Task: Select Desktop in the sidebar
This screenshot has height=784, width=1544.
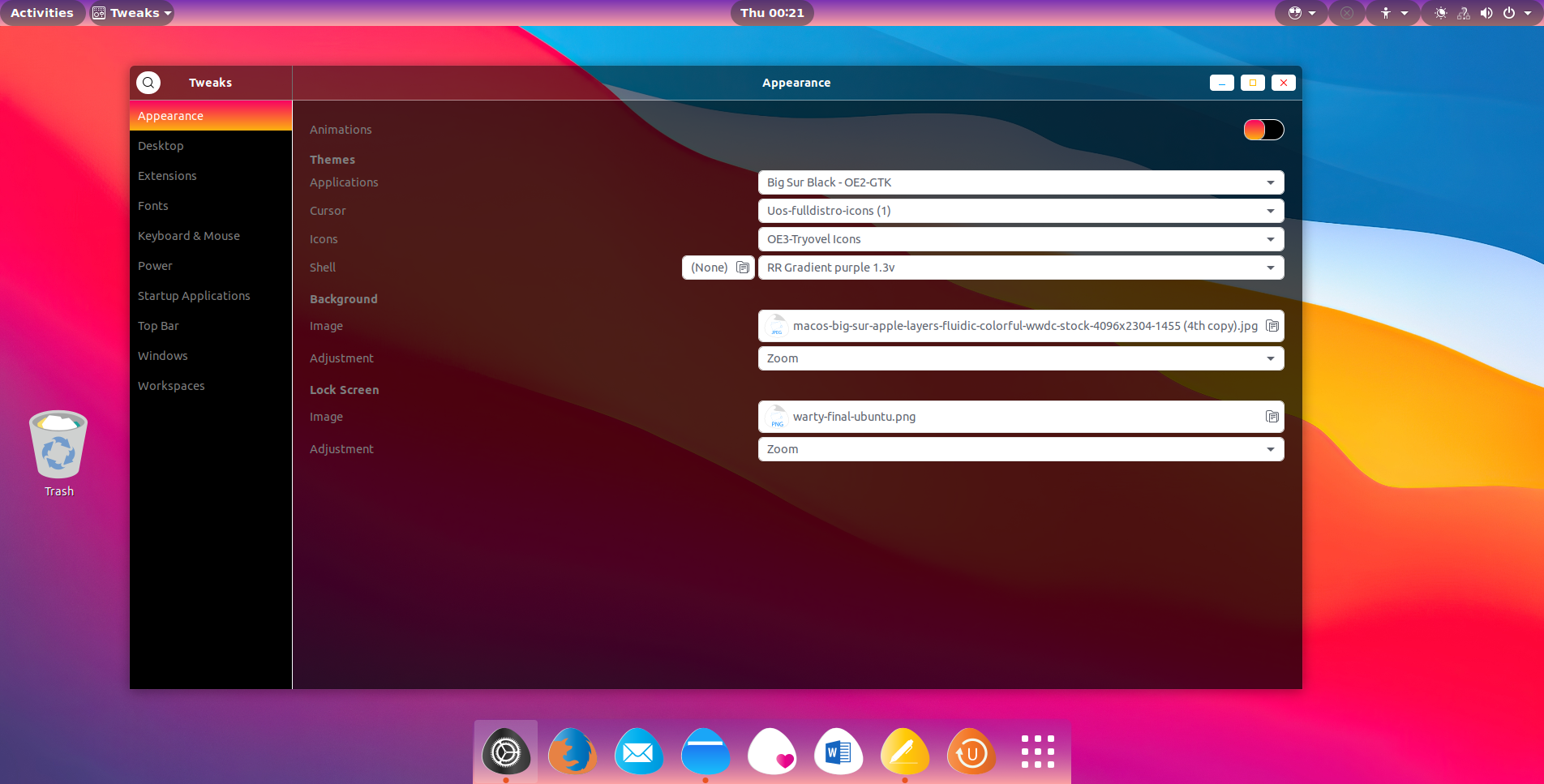Action: pyautogui.click(x=211, y=146)
